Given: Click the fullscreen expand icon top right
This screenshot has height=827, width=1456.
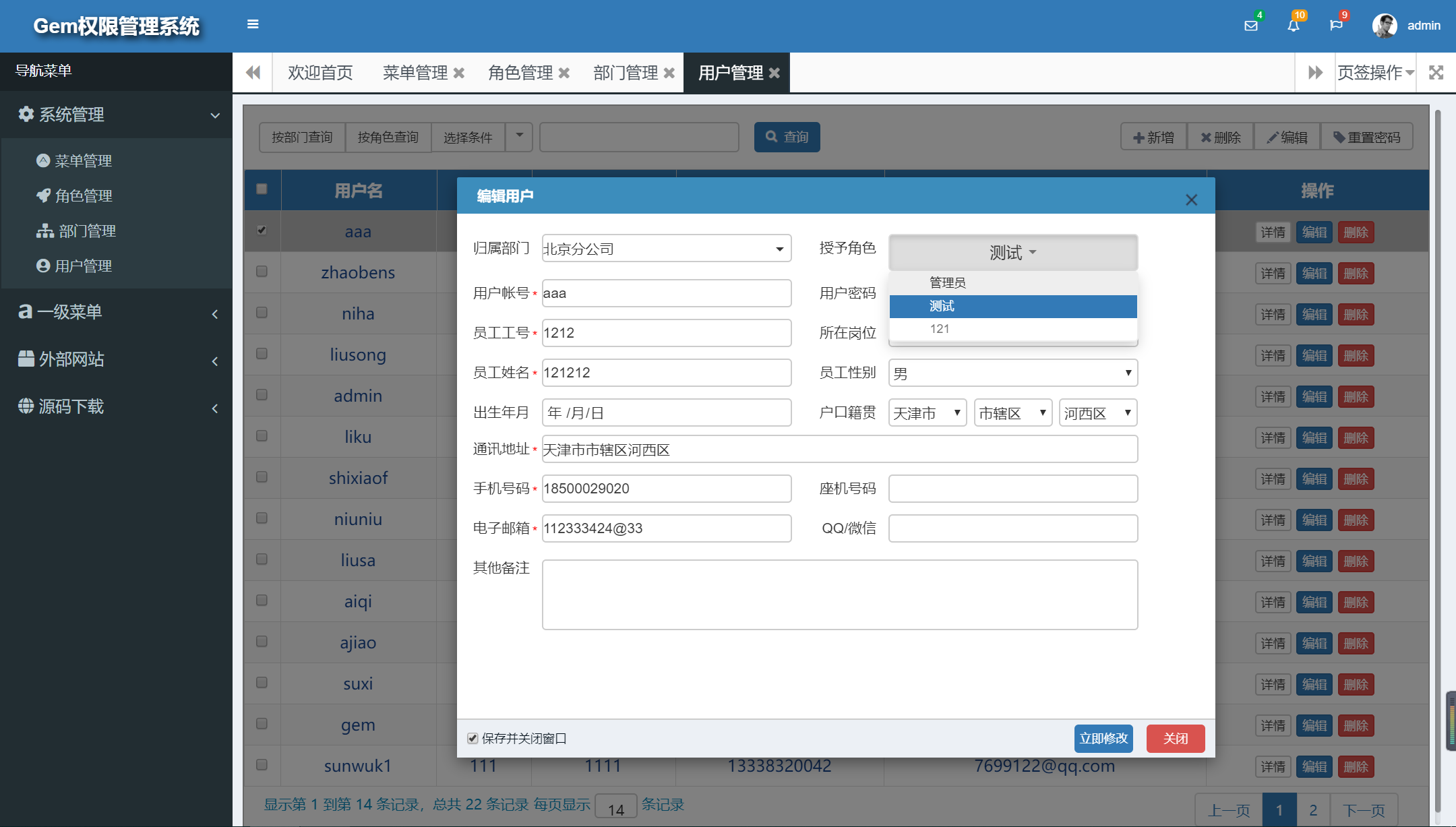Looking at the screenshot, I should 1436,72.
